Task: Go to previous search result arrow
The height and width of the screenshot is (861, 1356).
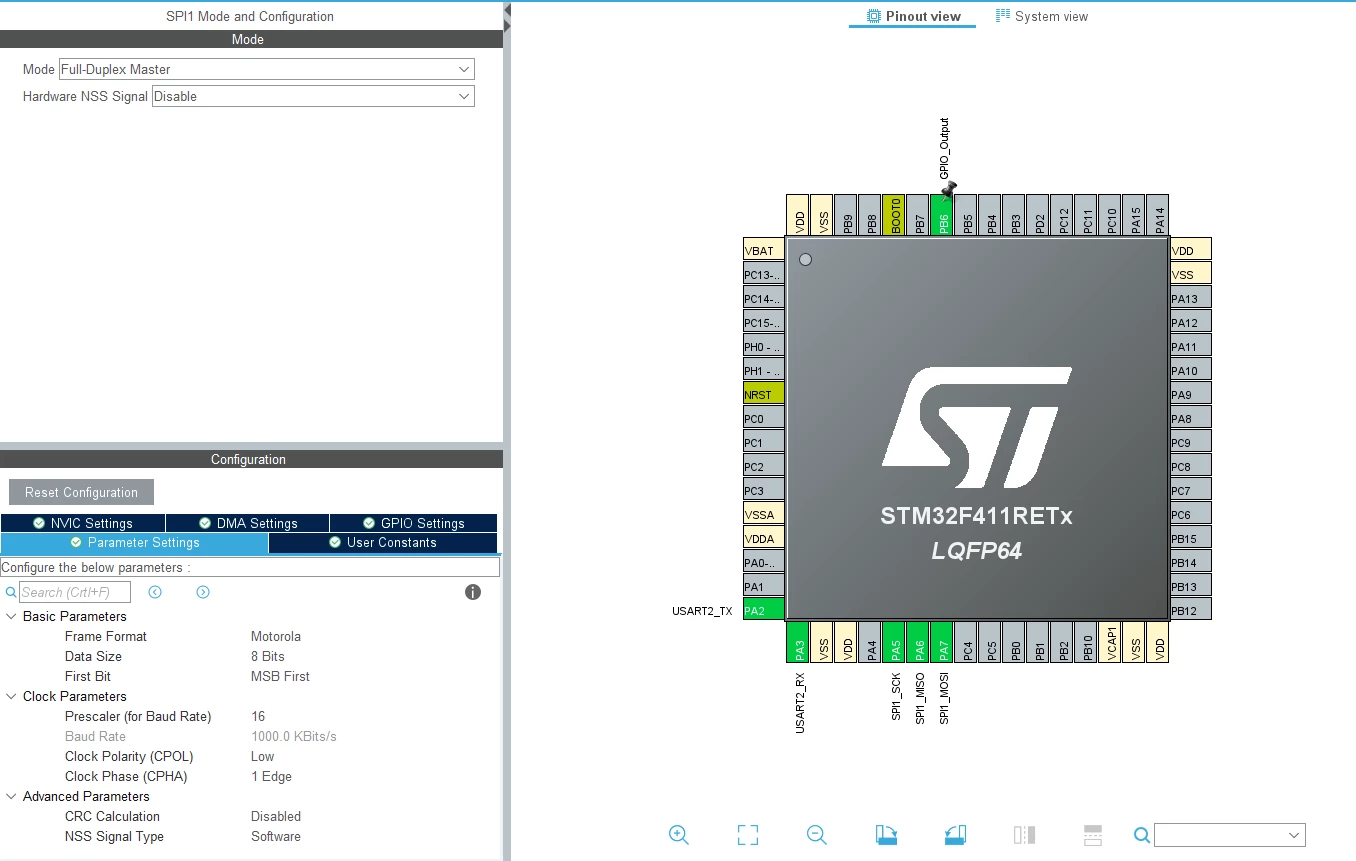Action: pyautogui.click(x=155, y=592)
